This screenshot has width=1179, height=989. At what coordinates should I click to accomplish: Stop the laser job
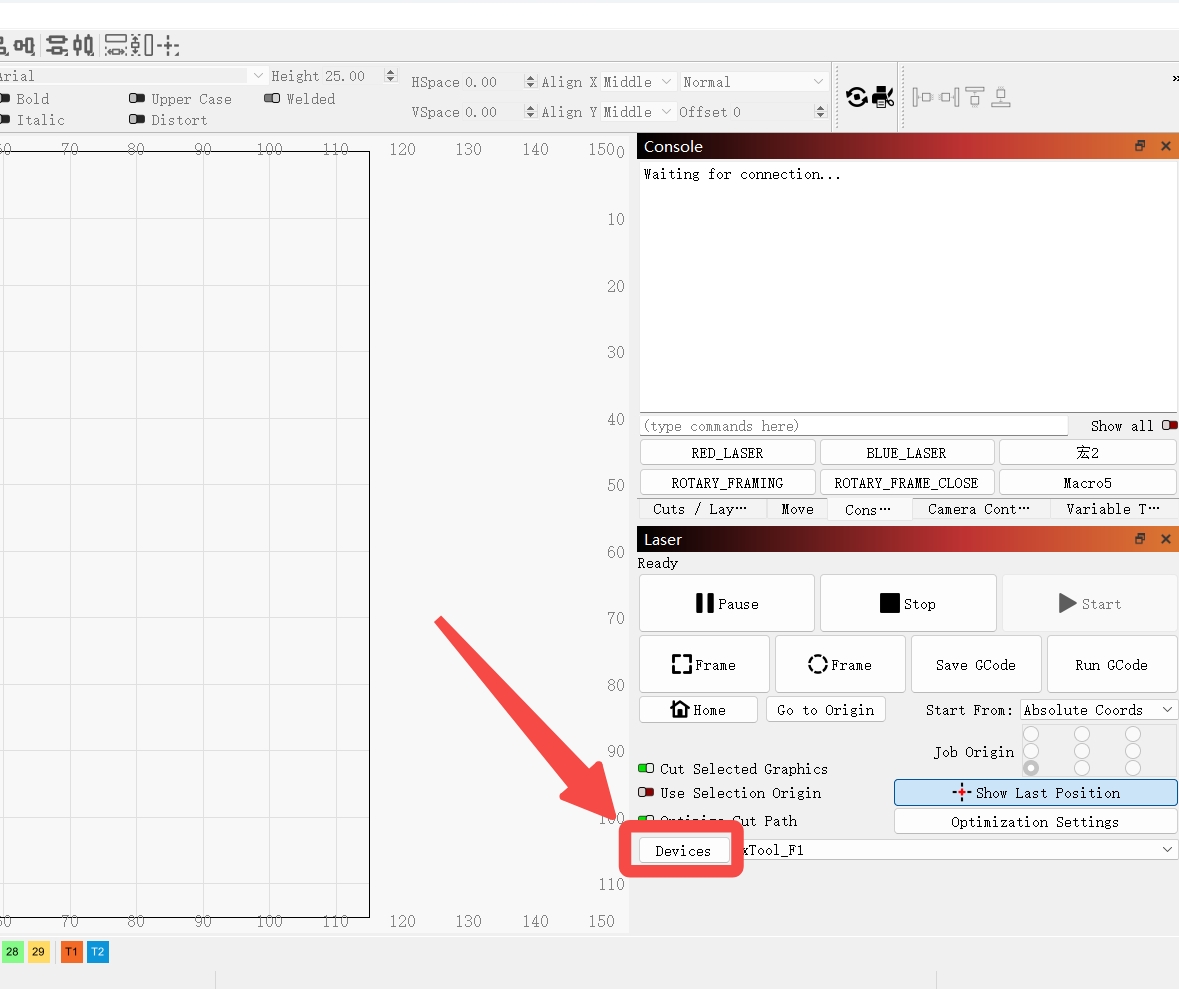(x=908, y=603)
